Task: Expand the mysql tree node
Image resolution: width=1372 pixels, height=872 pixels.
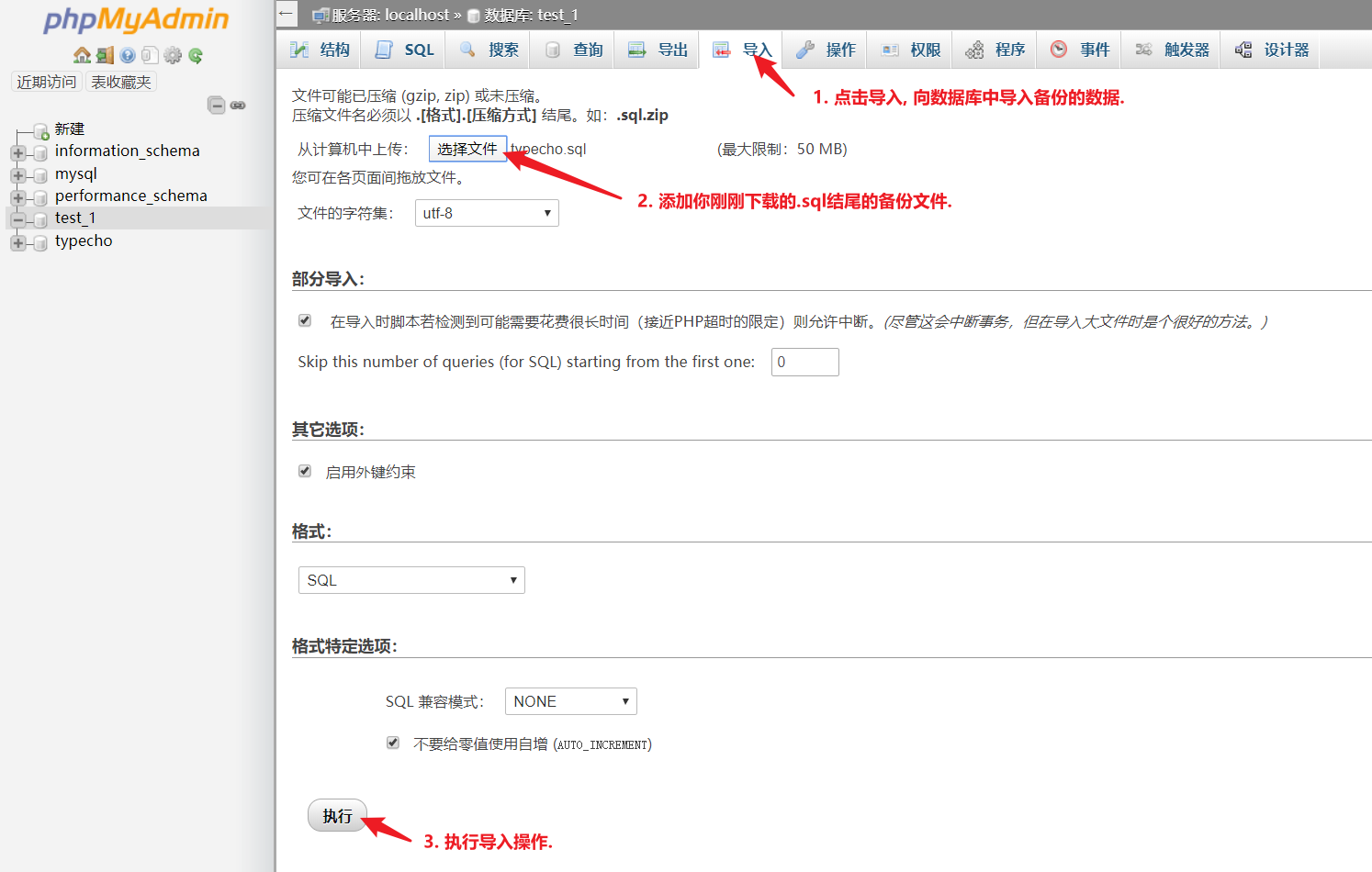Action: [x=18, y=175]
